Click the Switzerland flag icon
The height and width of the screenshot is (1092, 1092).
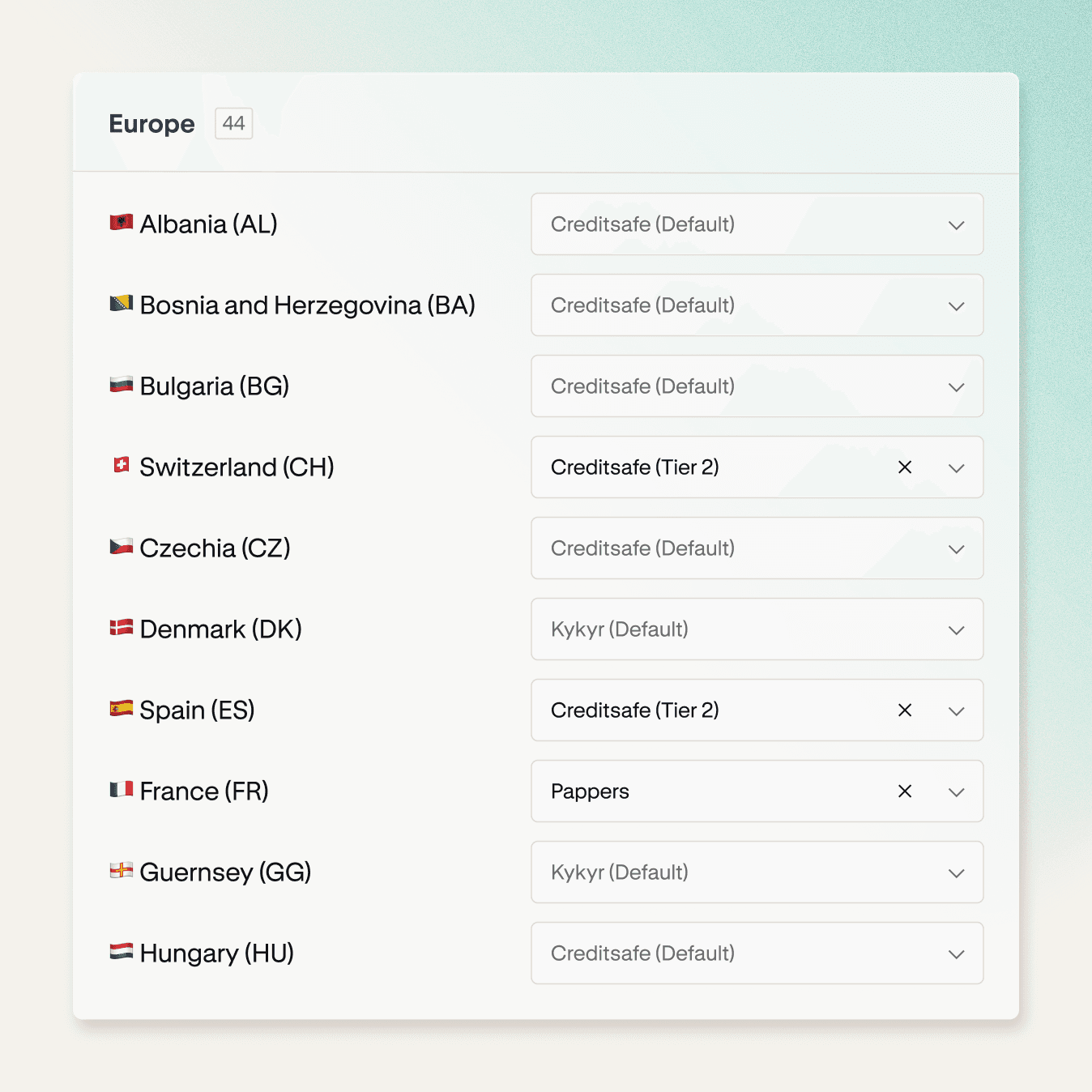coord(122,466)
